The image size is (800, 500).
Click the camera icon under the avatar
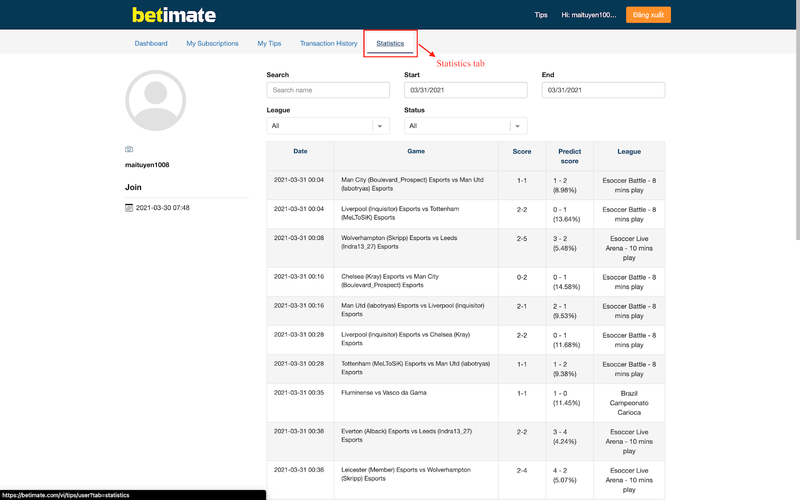[129, 149]
